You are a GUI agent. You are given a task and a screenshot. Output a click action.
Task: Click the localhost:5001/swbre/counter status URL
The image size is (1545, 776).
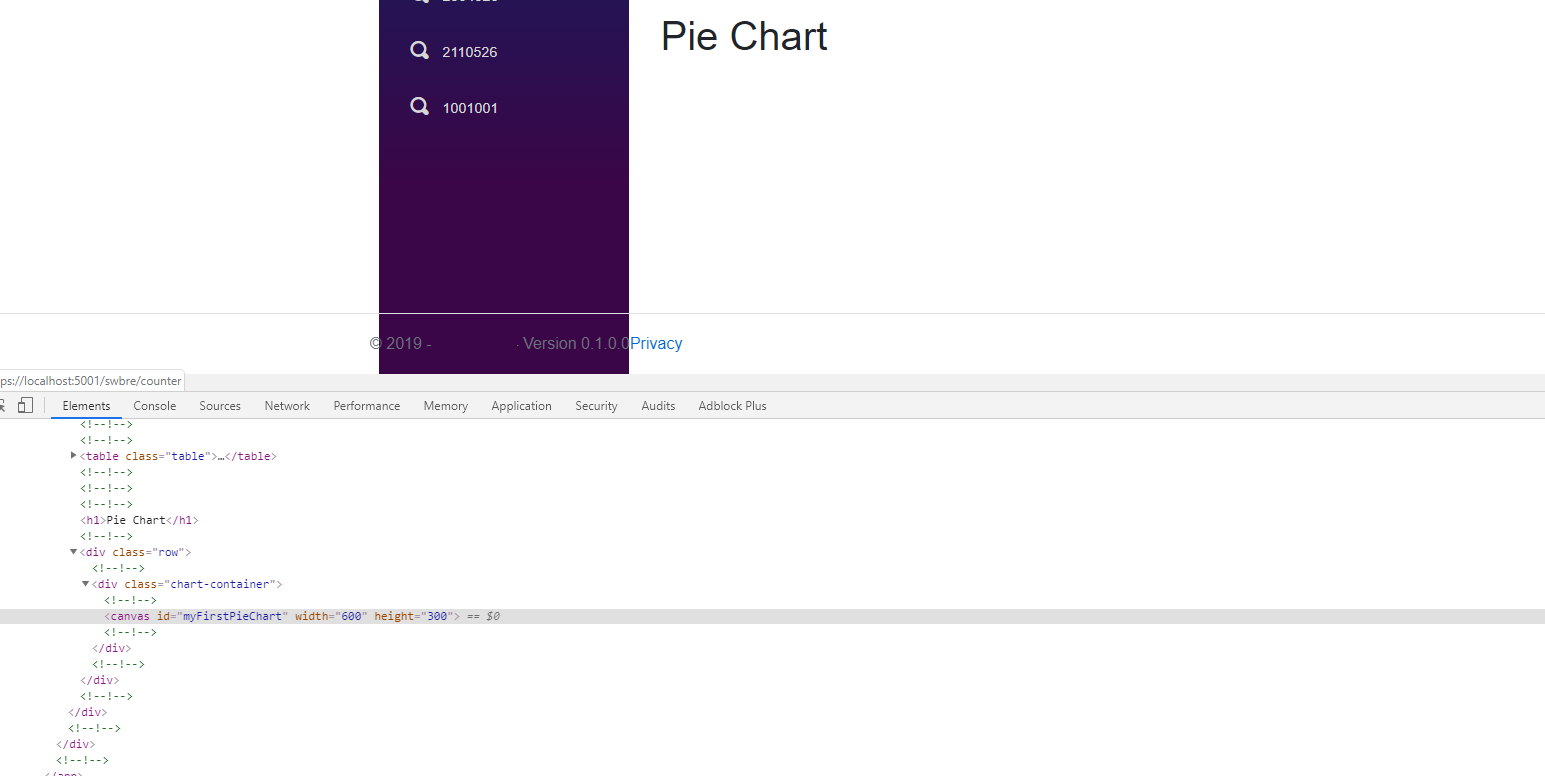[91, 381]
